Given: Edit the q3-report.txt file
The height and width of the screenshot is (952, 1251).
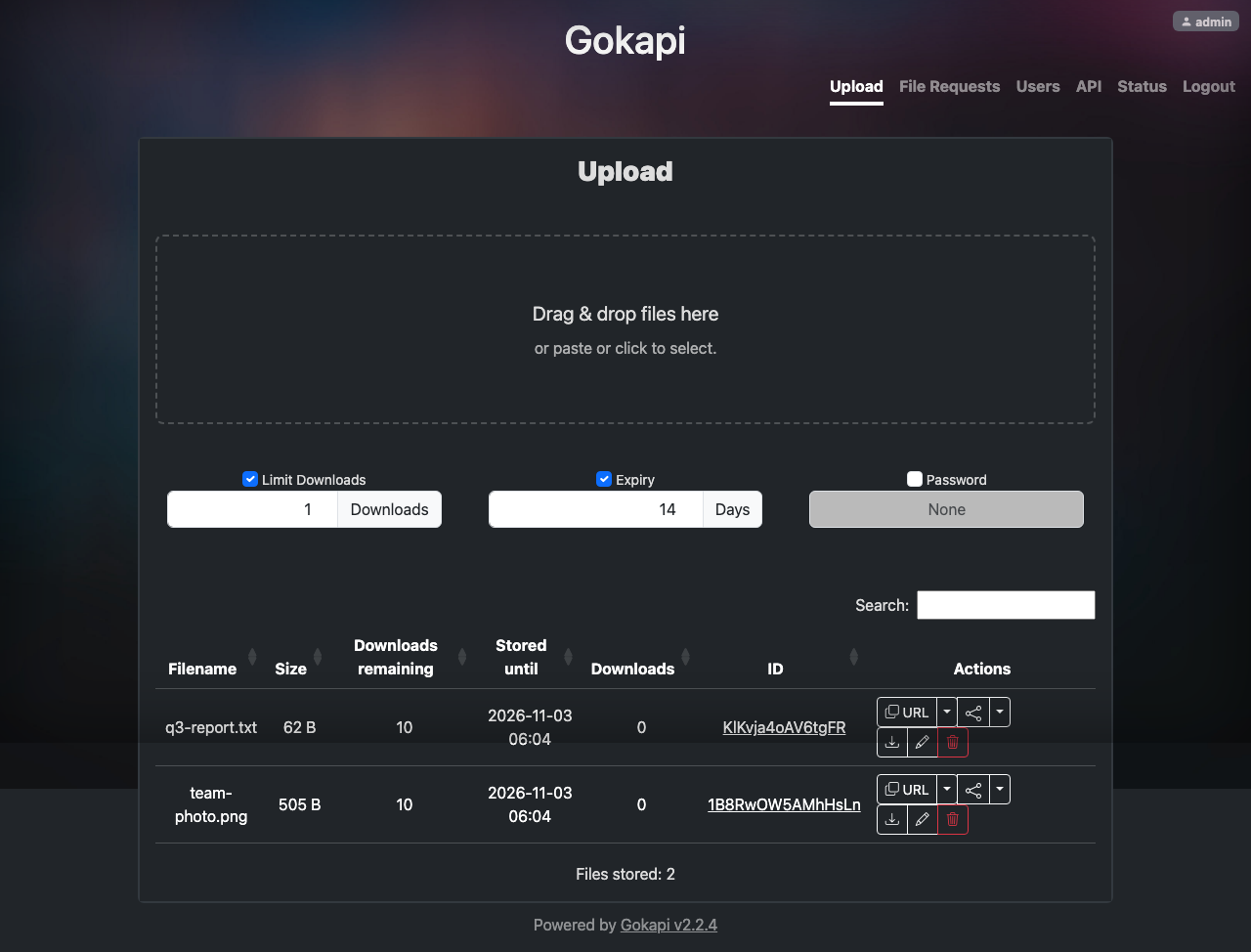Looking at the screenshot, I should click(922, 743).
